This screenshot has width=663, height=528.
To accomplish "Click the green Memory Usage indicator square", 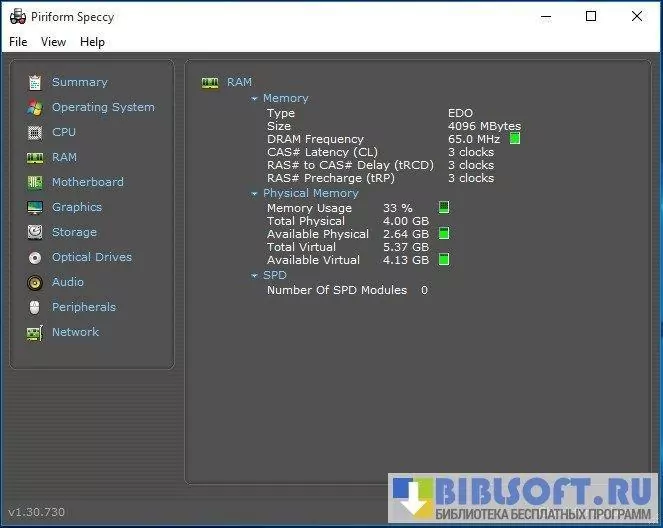I will [x=444, y=207].
